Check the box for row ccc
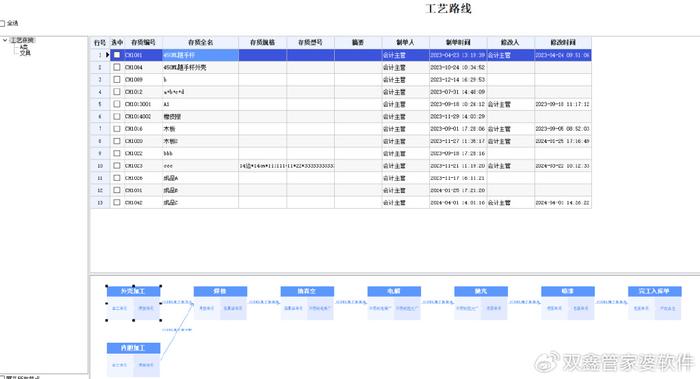Screen dimensions: 700x379 117,166
